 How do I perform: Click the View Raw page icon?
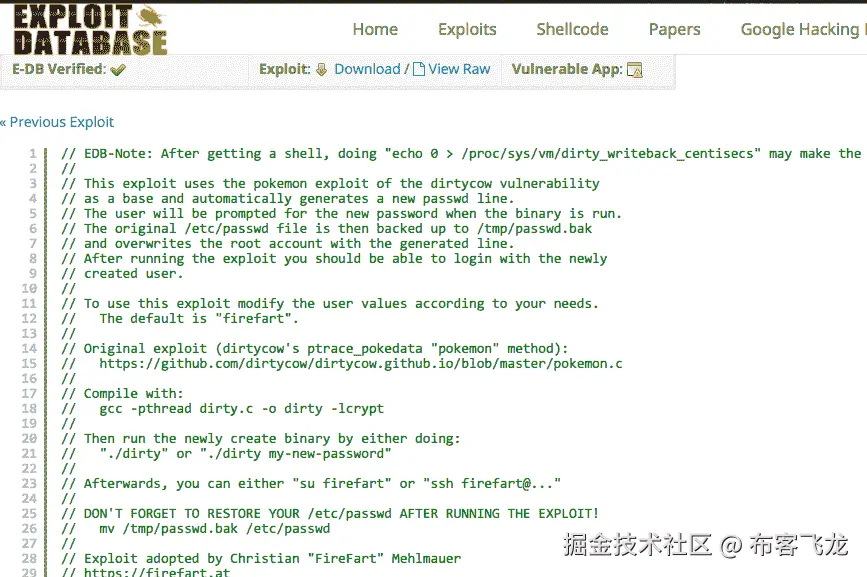tap(419, 69)
